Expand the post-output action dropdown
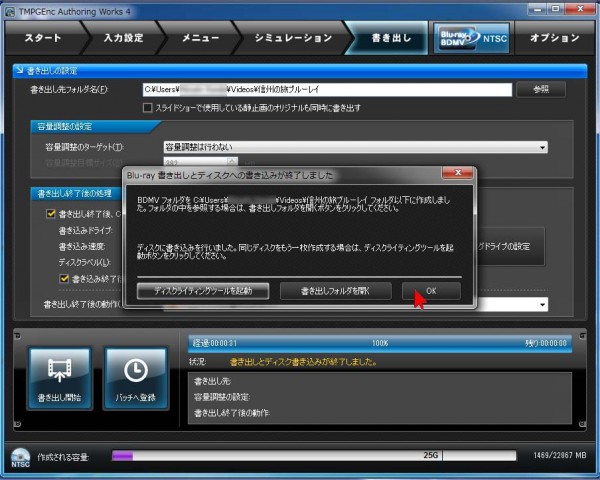Viewport: 600px width, 480px height. pyautogui.click(x=542, y=305)
